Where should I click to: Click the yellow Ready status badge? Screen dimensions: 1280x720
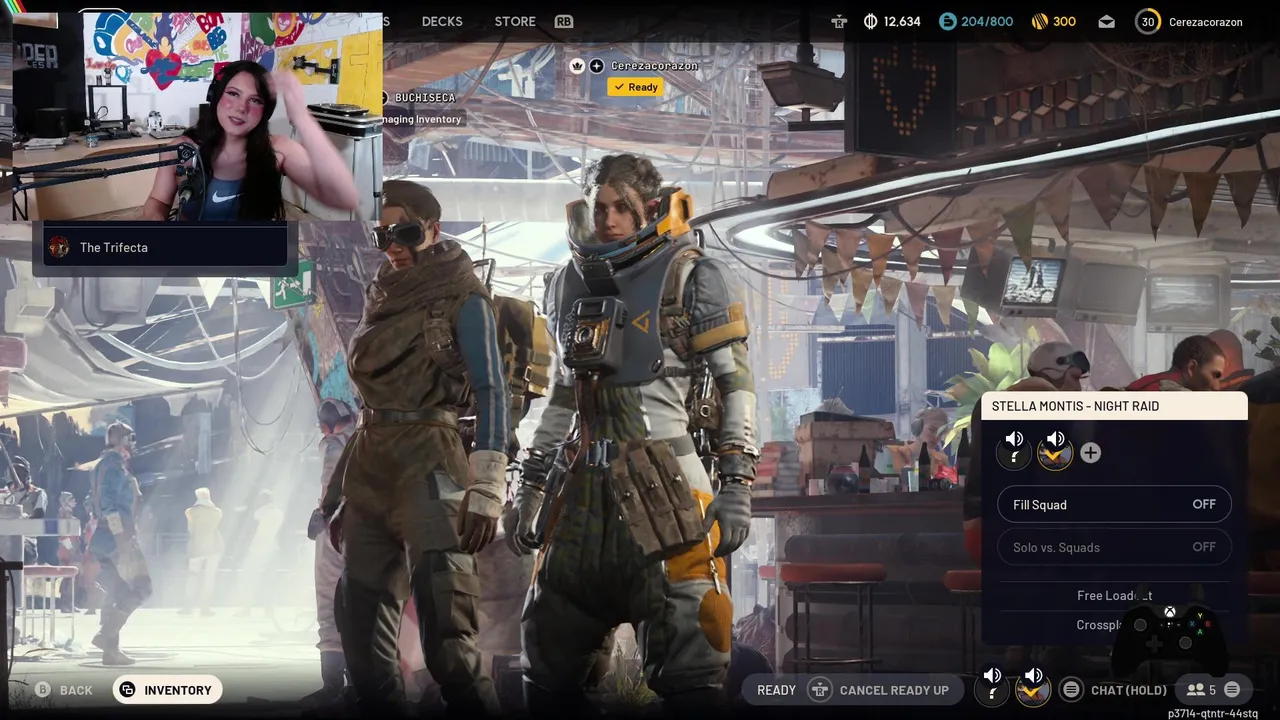tap(636, 87)
